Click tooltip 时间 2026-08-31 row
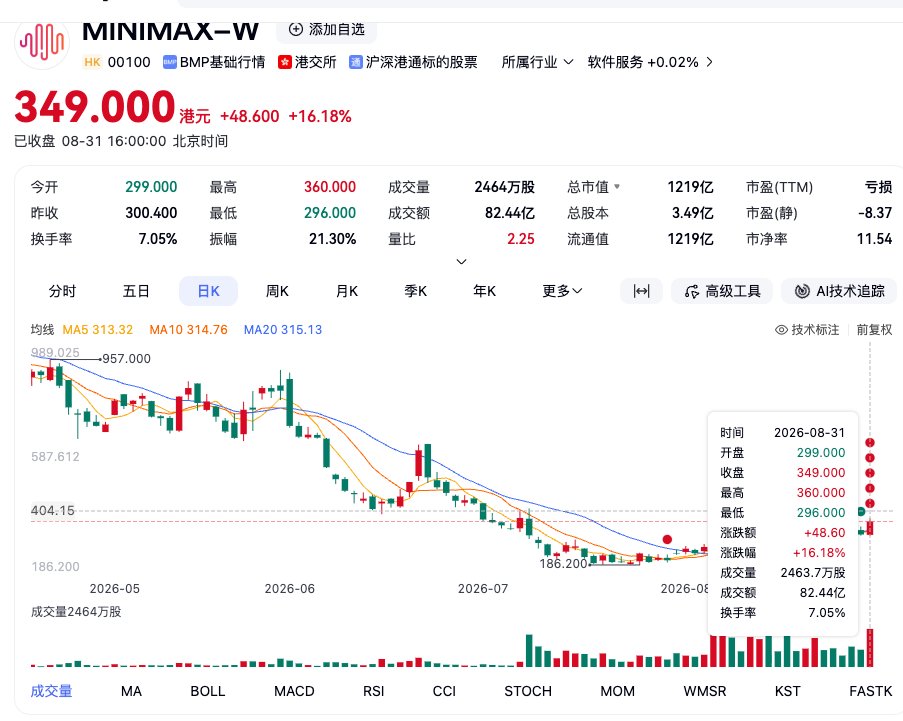Viewport: 903px width, 721px height. pyautogui.click(x=783, y=433)
